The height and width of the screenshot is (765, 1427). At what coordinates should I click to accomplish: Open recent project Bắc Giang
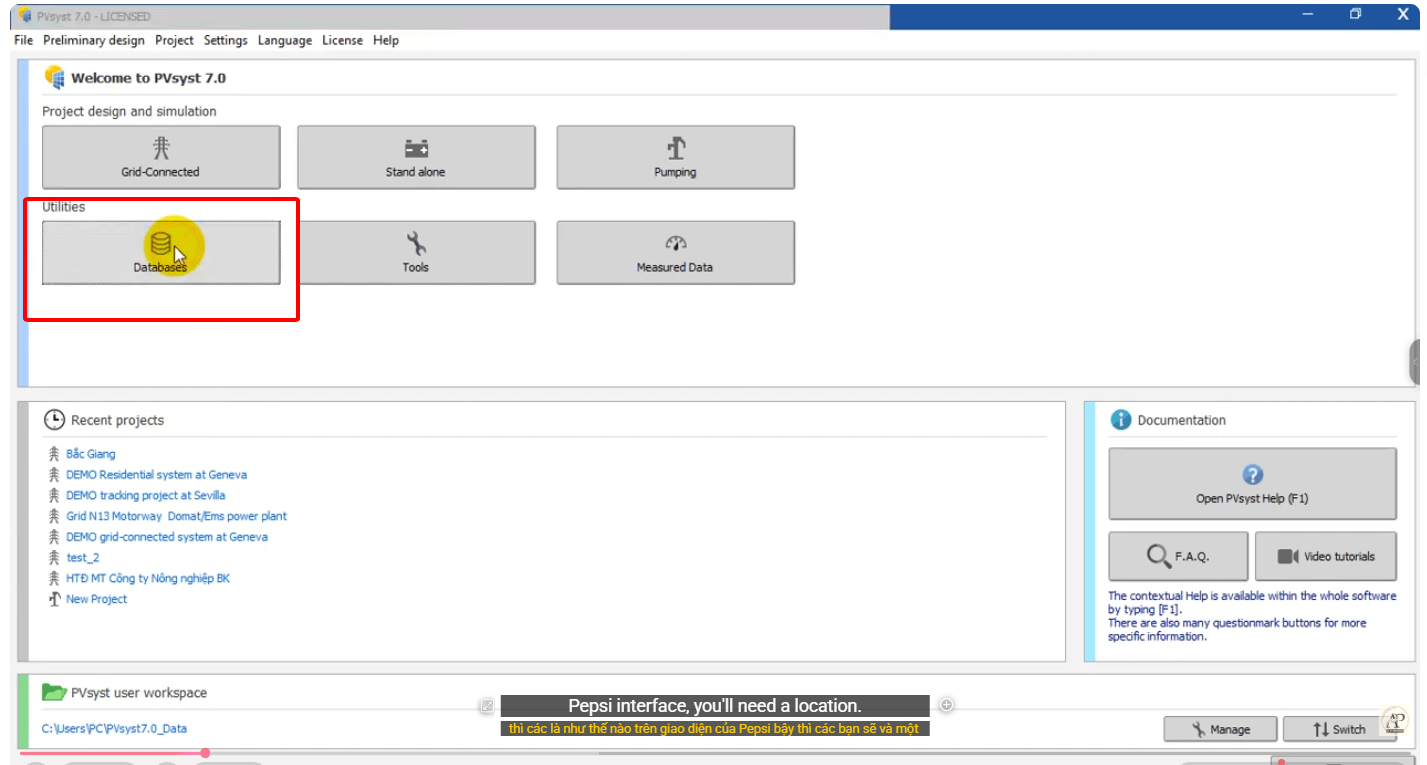90,454
